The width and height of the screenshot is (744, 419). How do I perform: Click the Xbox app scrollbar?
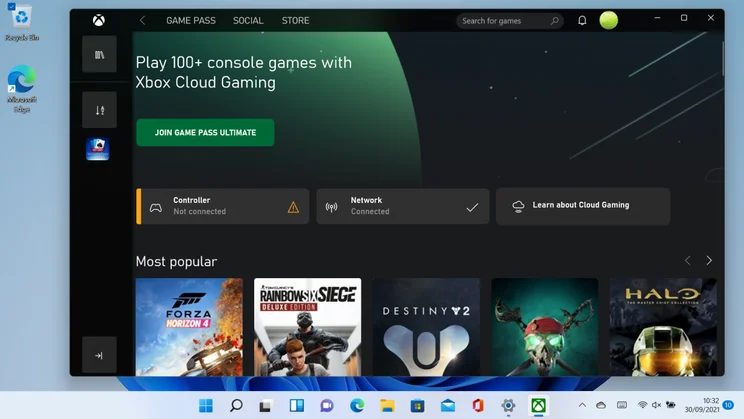[x=723, y=58]
